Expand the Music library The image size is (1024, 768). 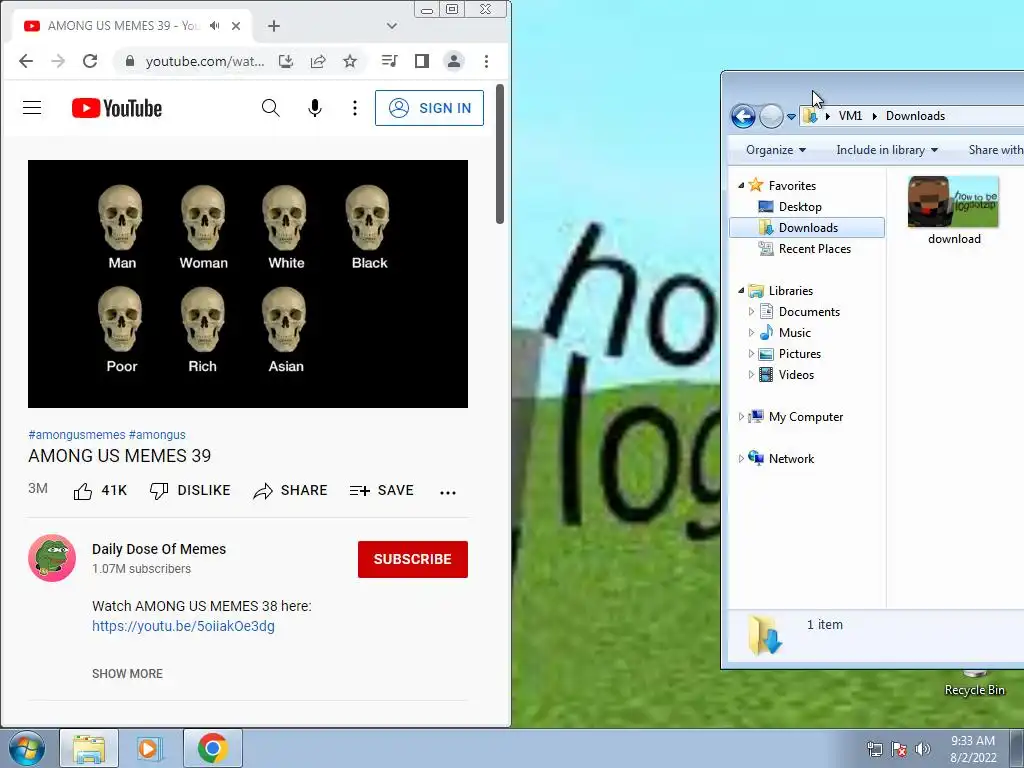coord(751,333)
